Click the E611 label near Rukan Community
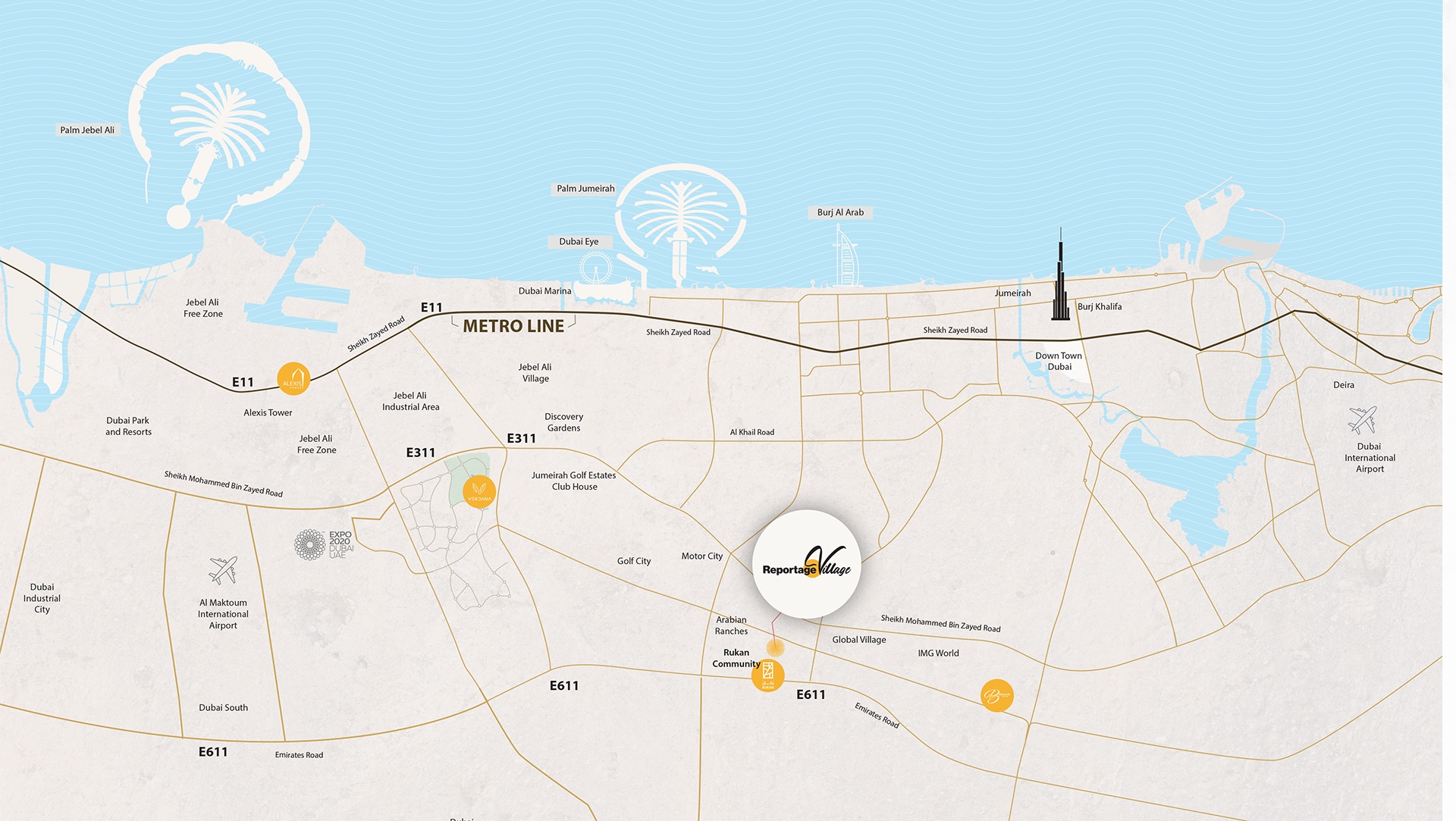Viewport: 1456px width, 821px height. point(811,694)
